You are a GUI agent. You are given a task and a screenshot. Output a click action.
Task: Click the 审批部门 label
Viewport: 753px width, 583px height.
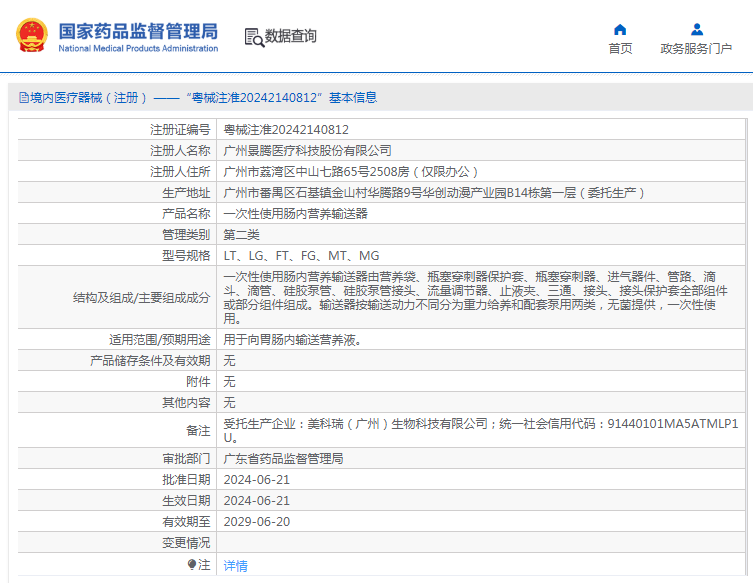click(186, 459)
